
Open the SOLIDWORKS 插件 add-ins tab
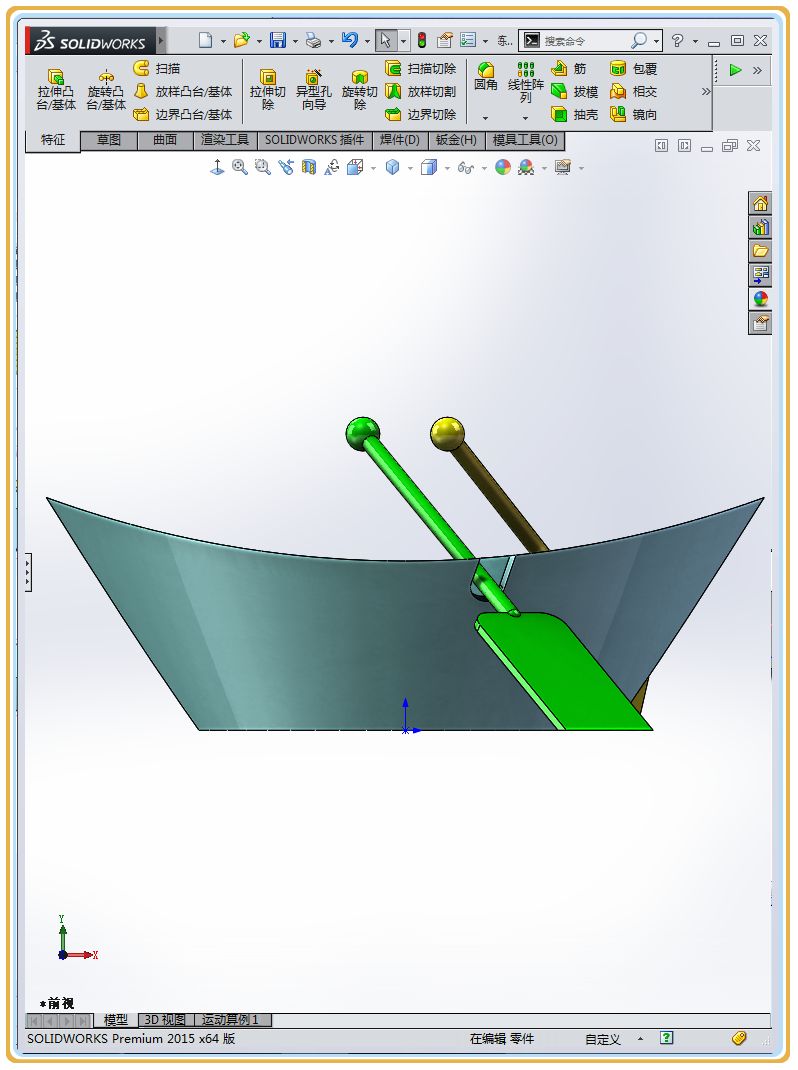[x=315, y=140]
